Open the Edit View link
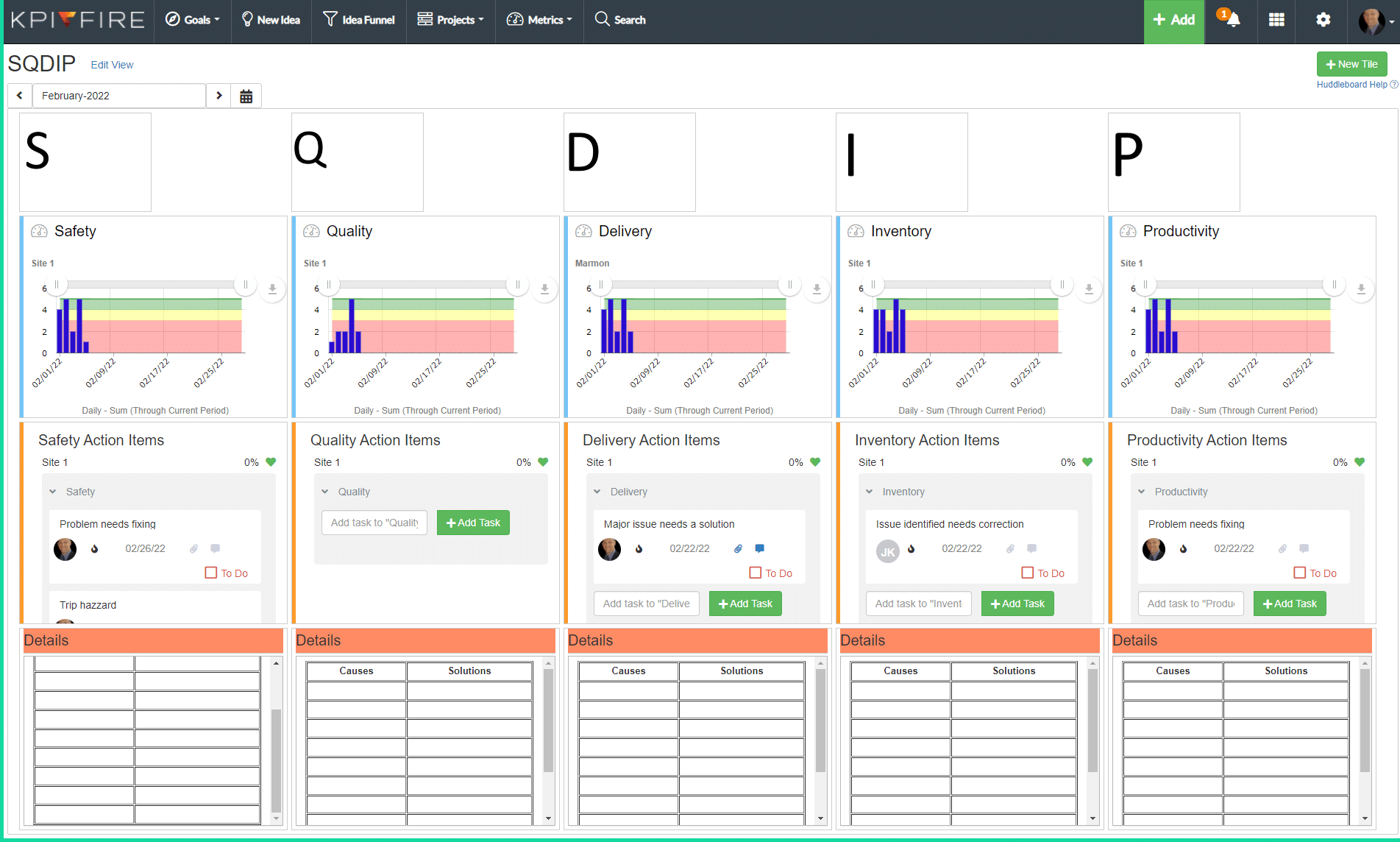The width and height of the screenshot is (1400, 842). pyautogui.click(x=112, y=65)
